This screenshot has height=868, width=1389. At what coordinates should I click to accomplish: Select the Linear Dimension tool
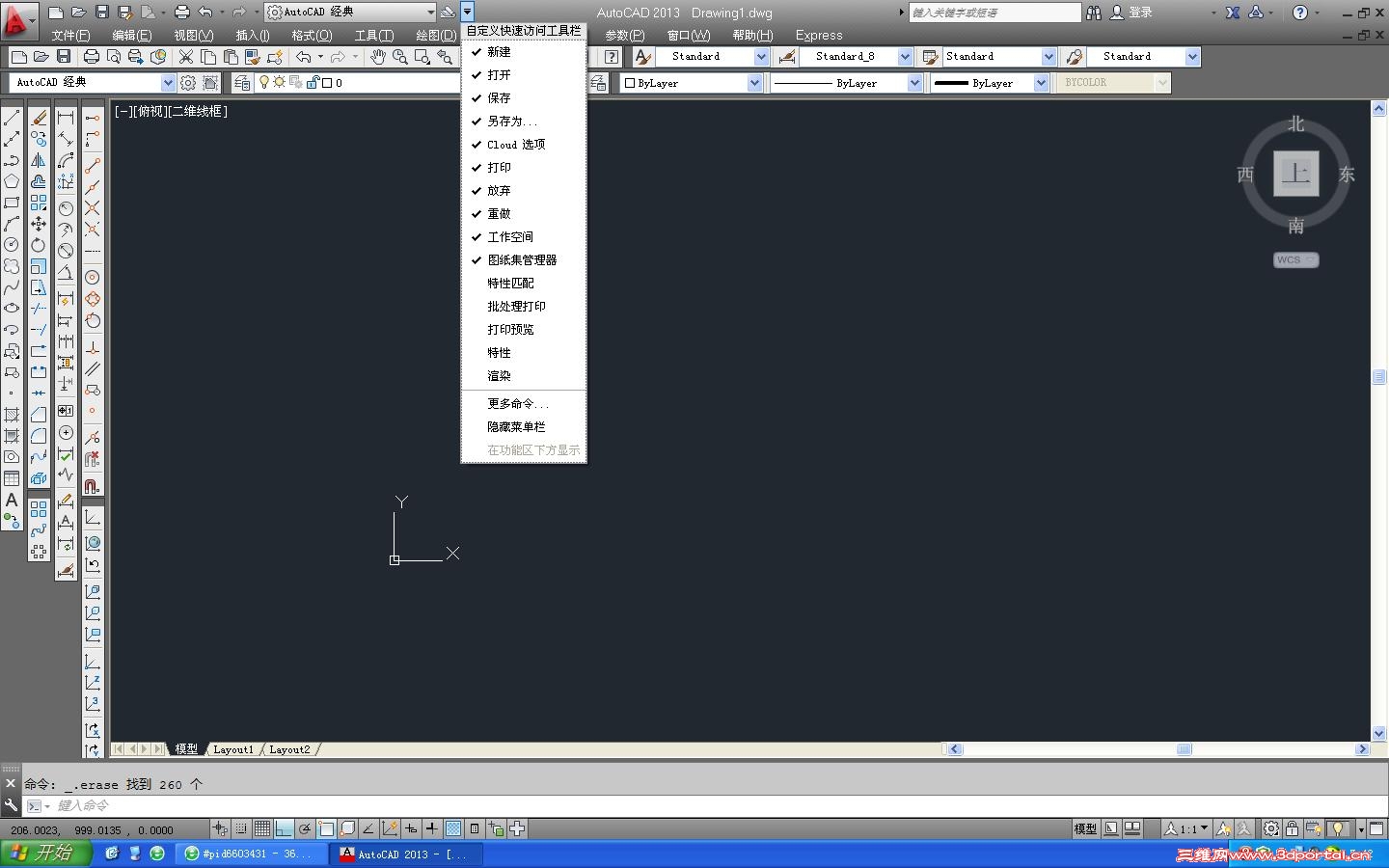coord(65,117)
